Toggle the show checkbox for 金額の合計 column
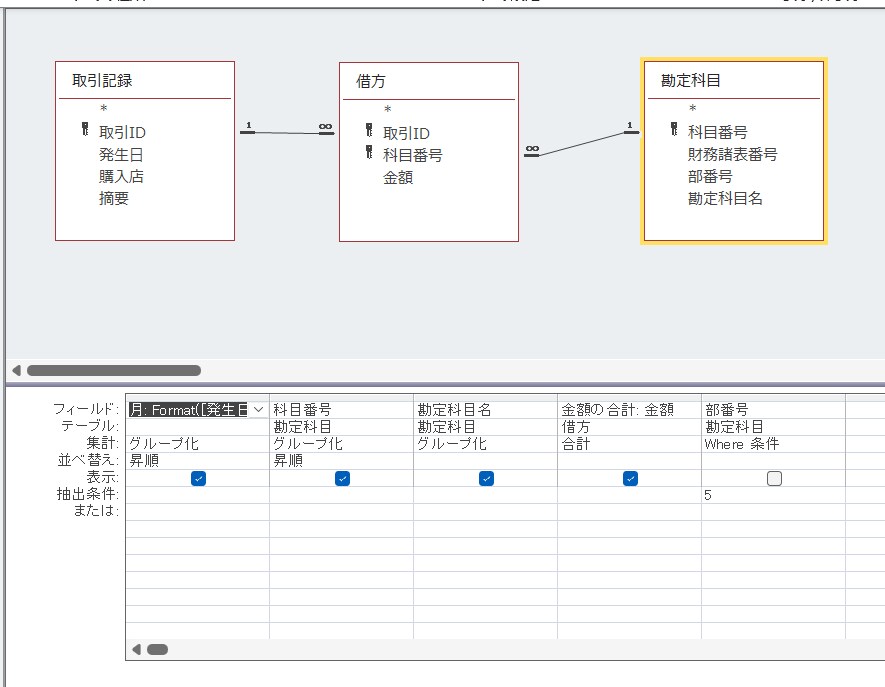 tap(630, 478)
